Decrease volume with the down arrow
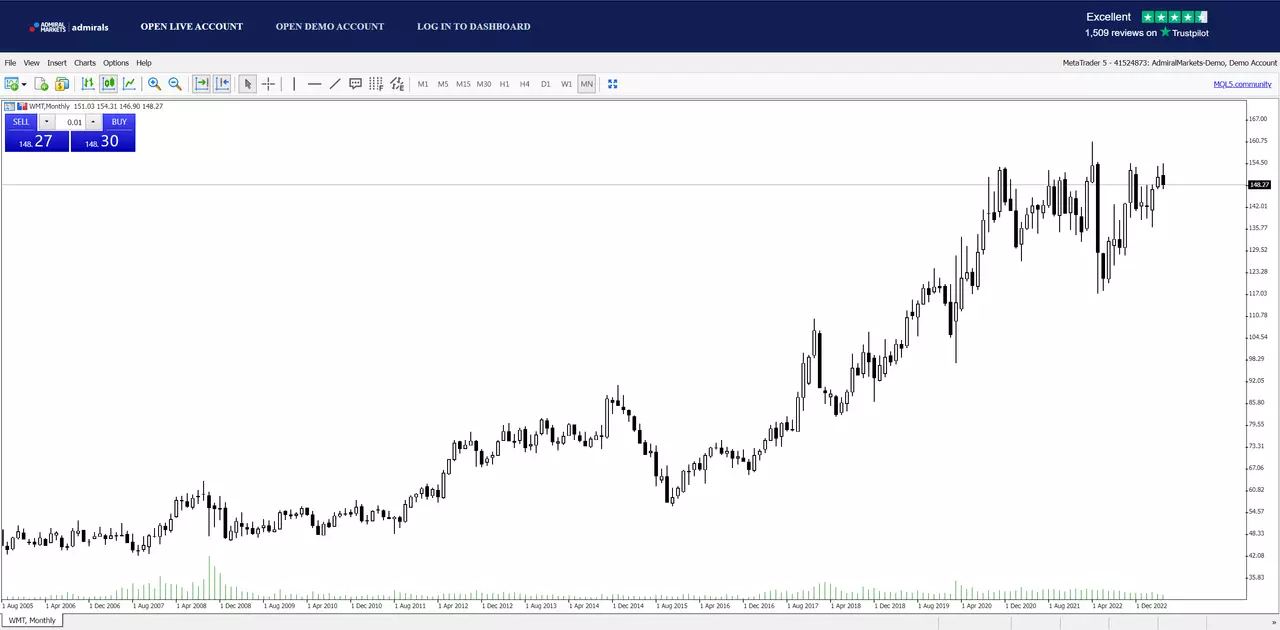Viewport: 1280px width, 630px height. [47, 122]
